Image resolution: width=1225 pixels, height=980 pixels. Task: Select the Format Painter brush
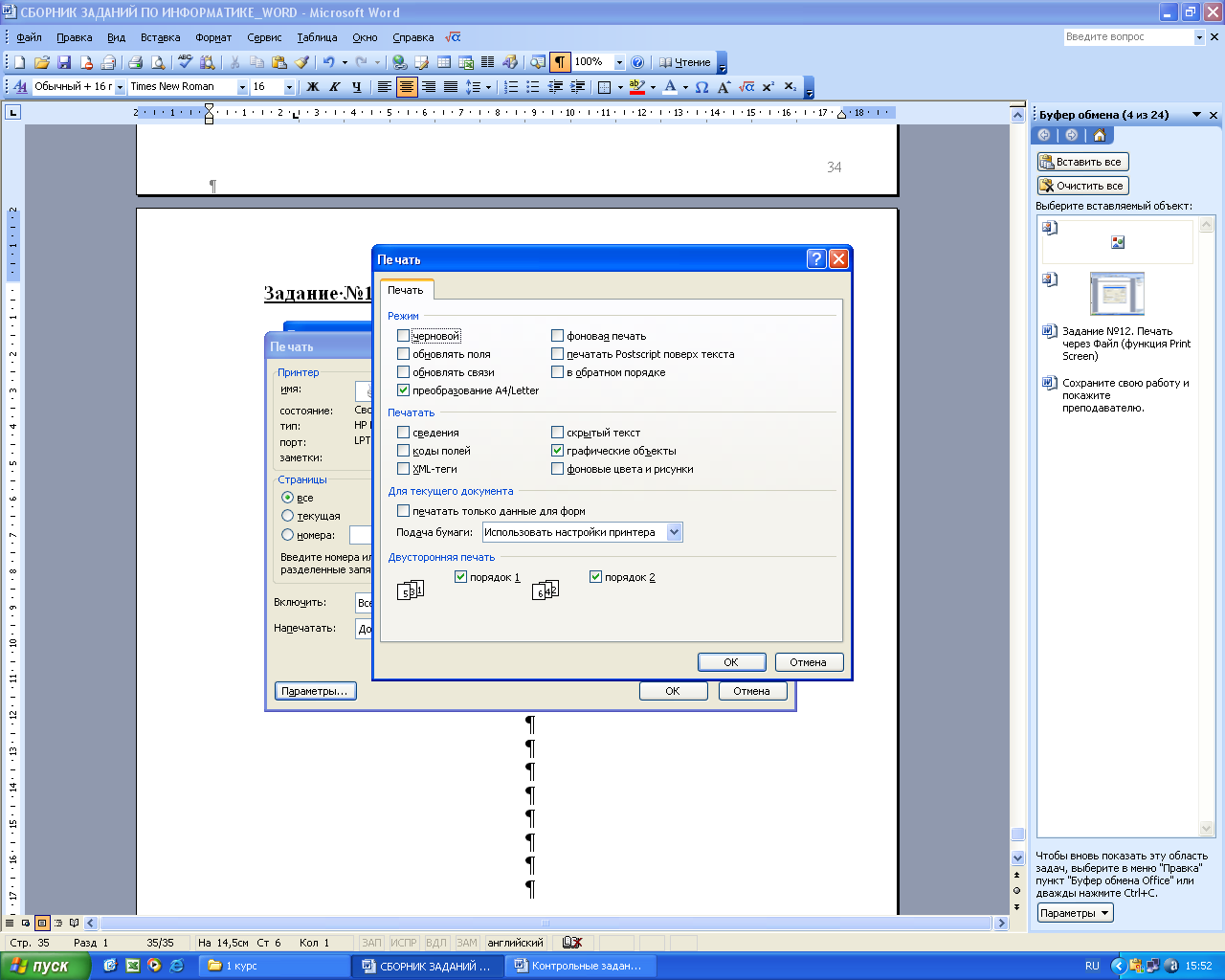(301, 62)
